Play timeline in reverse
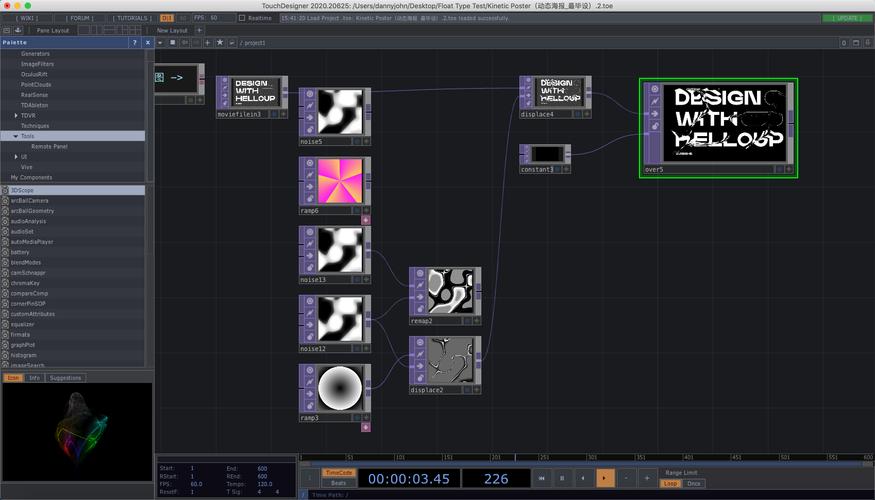This screenshot has width=875, height=500. (x=584, y=478)
